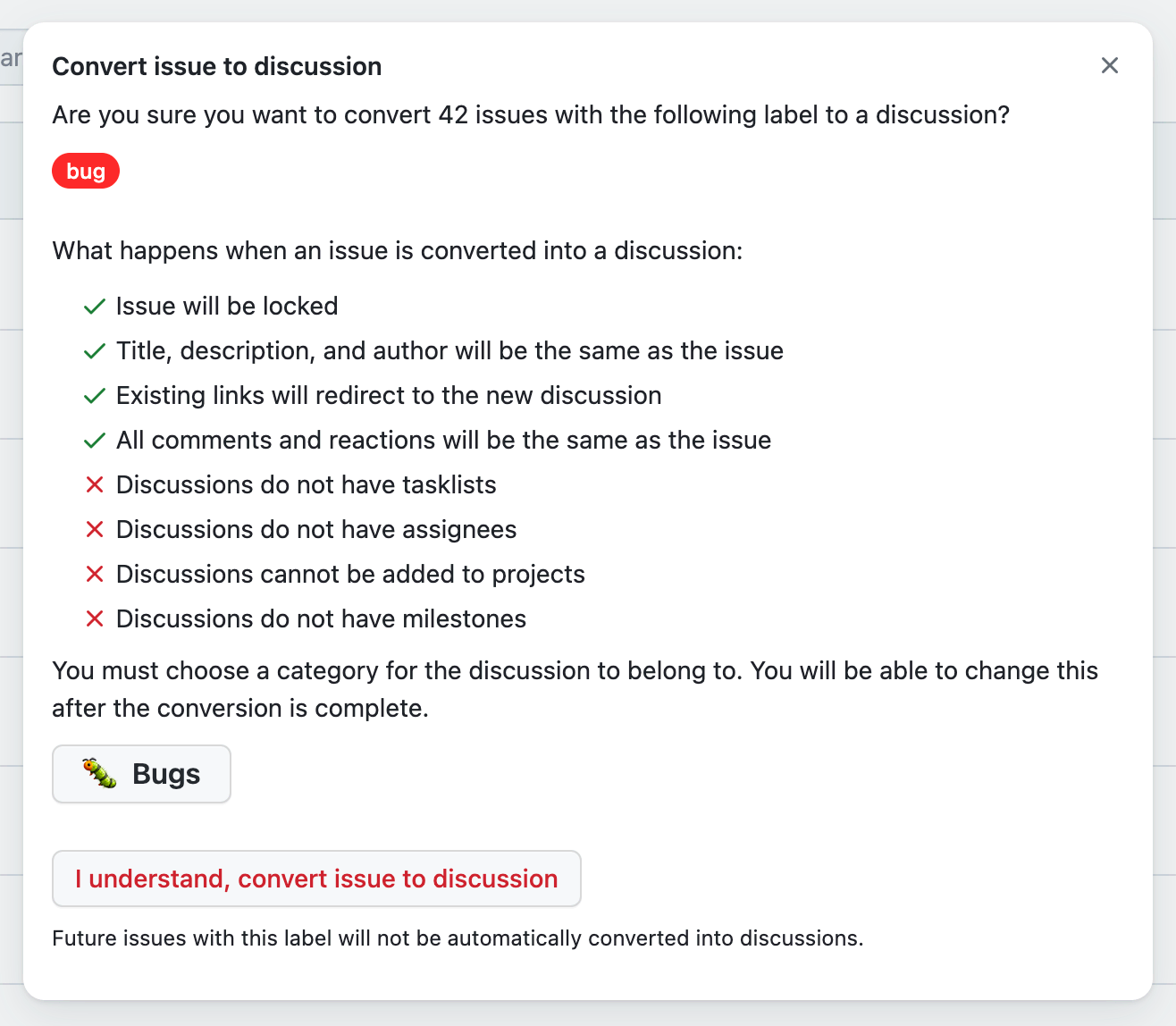
Task: Click the Issue will be locked list entry
Action: coord(226,306)
